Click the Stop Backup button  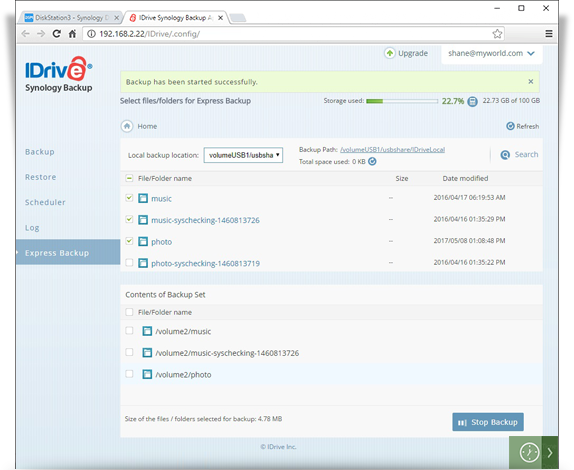click(488, 422)
